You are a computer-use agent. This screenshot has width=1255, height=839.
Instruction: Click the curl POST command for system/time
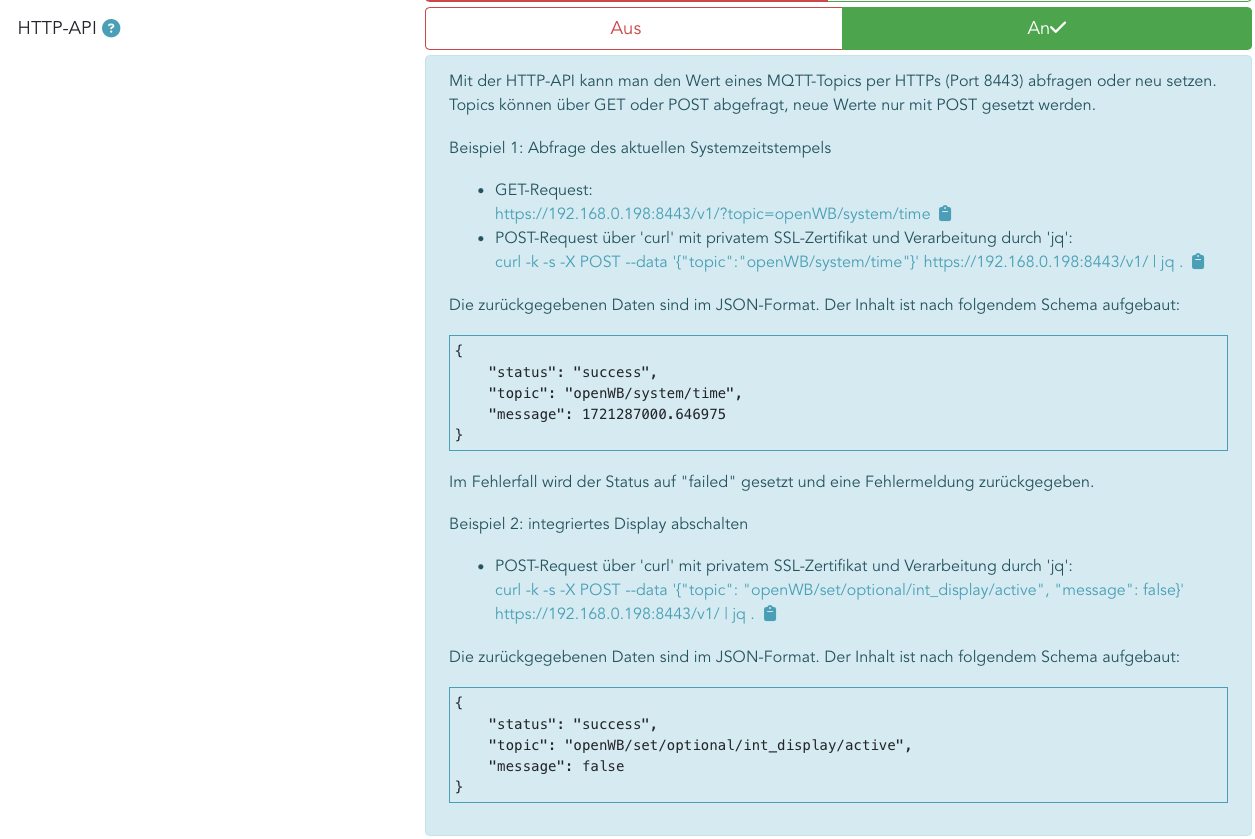(838, 261)
